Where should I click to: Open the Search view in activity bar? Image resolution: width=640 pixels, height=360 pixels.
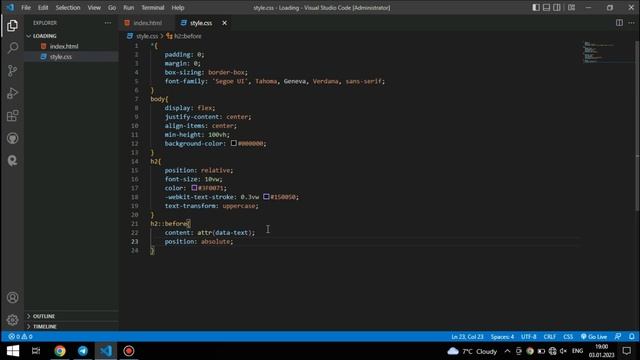pos(13,48)
